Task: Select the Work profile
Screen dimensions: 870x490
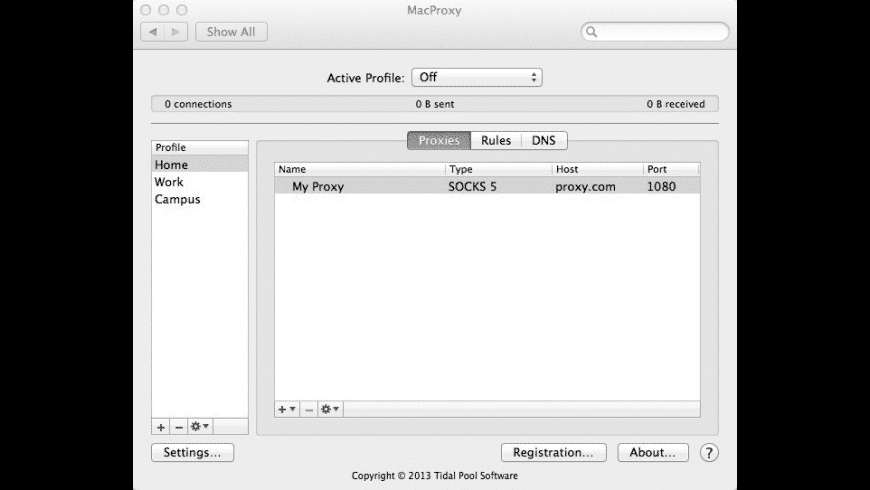Action: tap(200, 182)
